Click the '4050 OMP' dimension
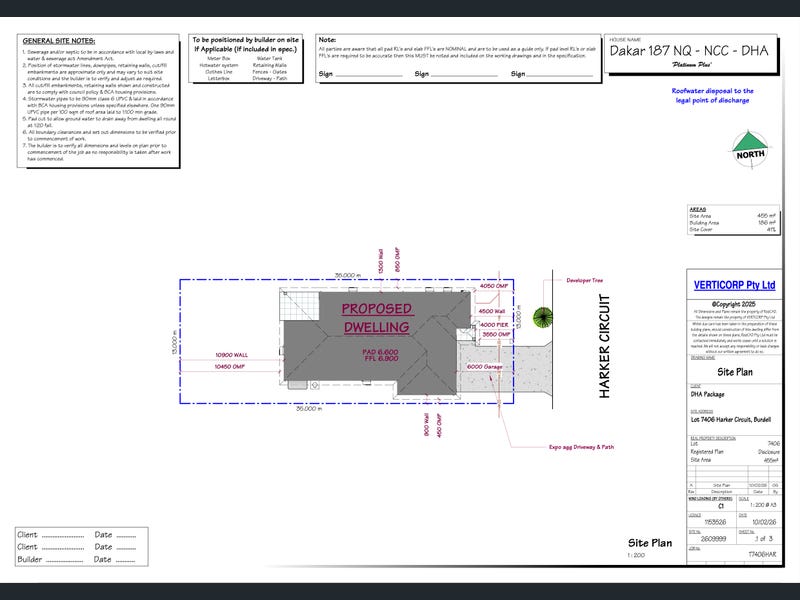Viewport: 800px width, 600px height. [494, 286]
